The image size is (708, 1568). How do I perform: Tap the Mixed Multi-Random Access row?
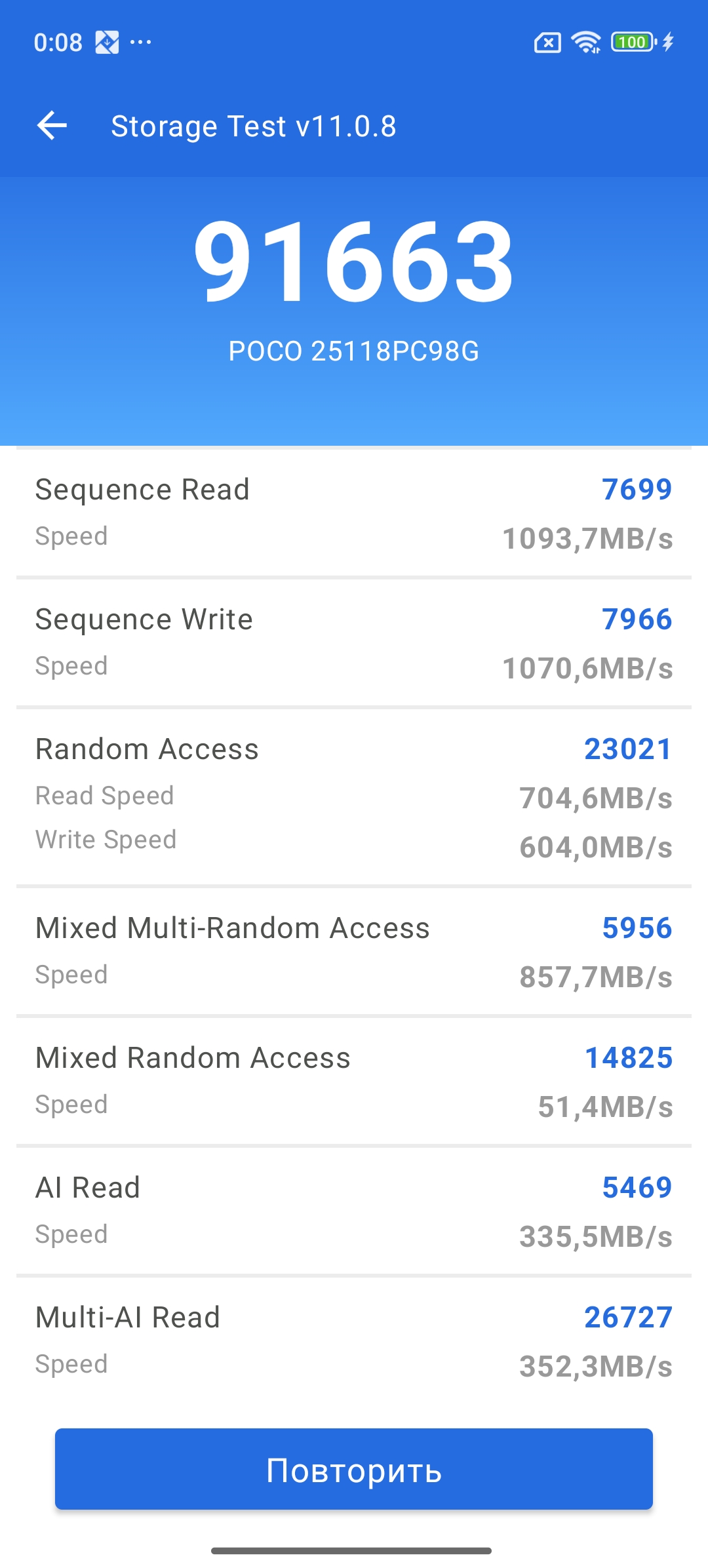point(354,951)
